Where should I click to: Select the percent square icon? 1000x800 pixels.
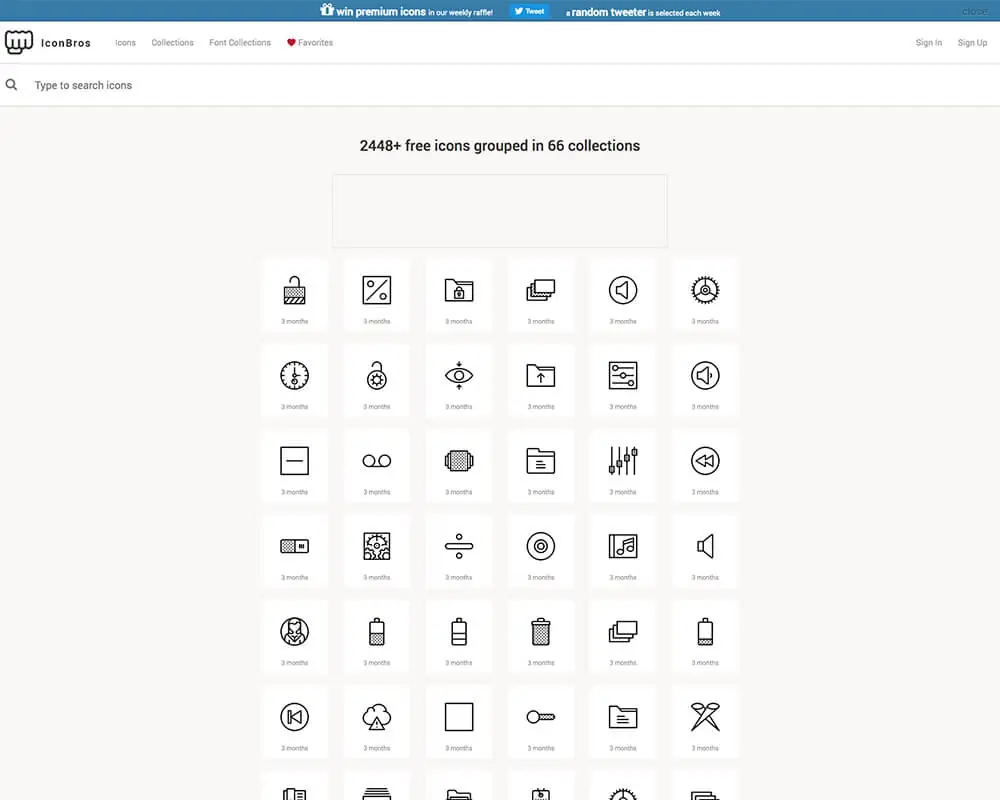pos(377,290)
